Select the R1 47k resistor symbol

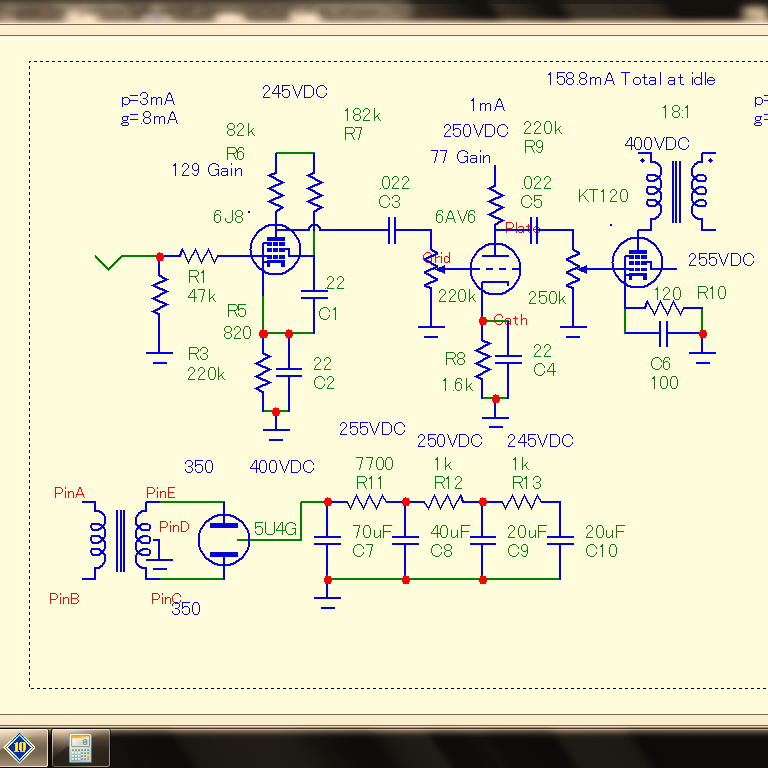[x=198, y=256]
